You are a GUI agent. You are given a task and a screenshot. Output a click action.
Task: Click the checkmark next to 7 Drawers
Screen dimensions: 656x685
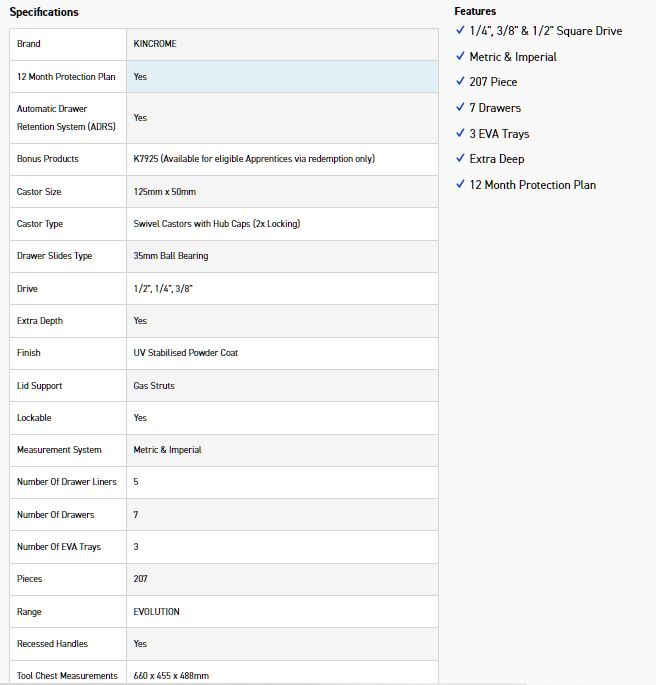point(460,108)
